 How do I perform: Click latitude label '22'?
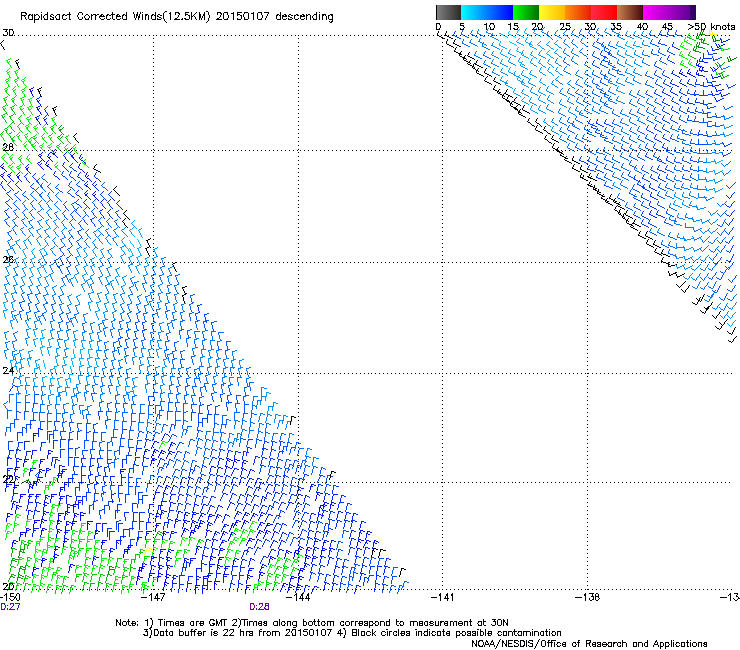8,480
